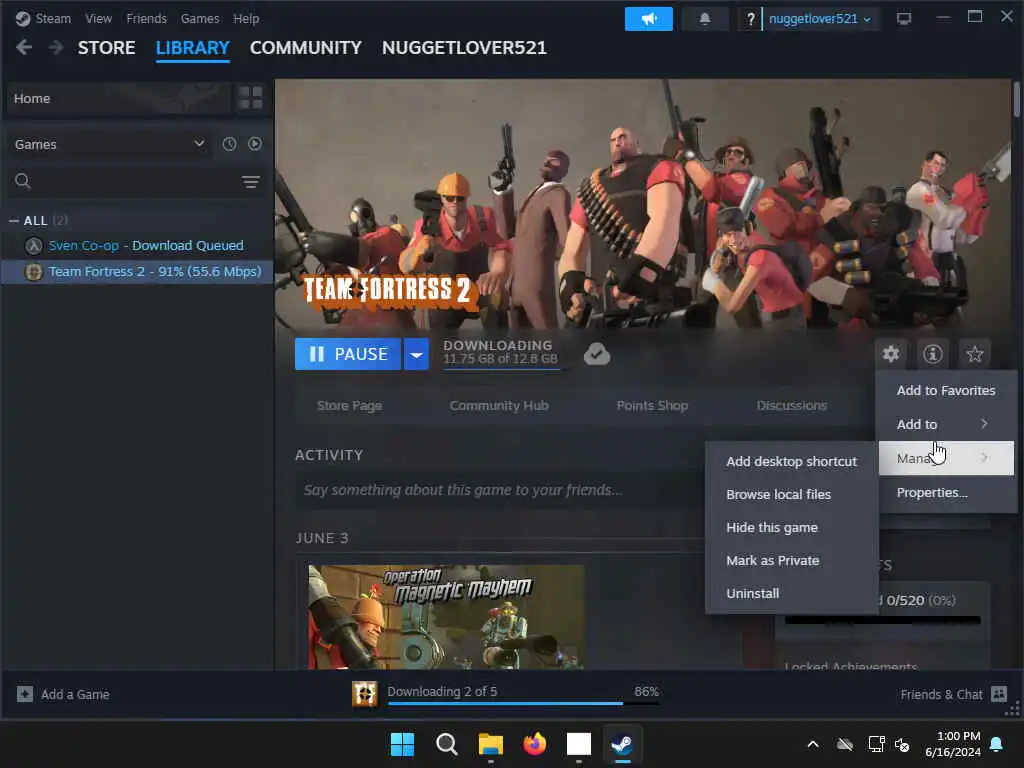Expand the Add to submenu
The height and width of the screenshot is (768, 1024).
(944, 424)
